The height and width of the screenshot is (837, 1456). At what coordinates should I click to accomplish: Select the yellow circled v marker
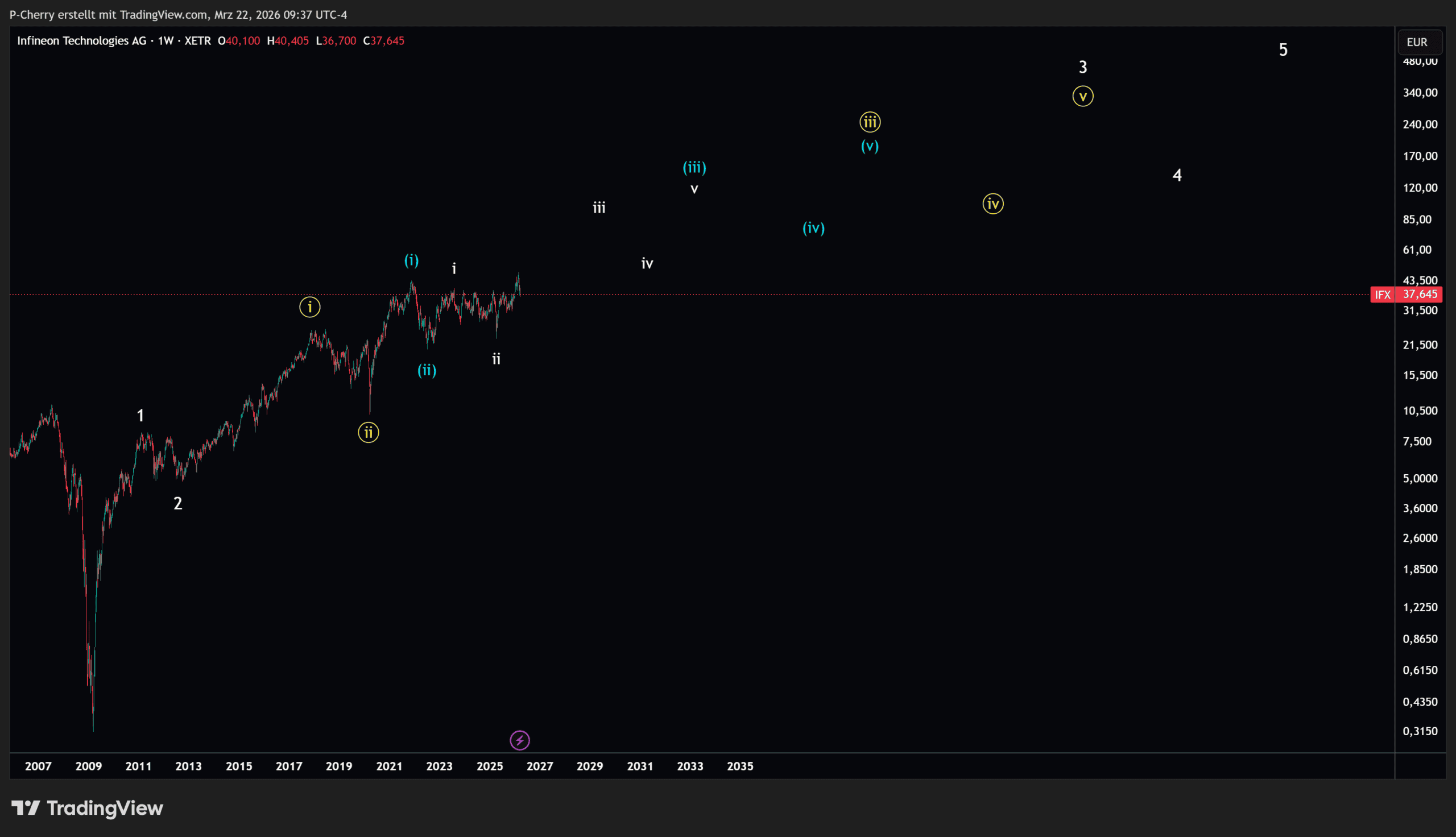click(x=1082, y=96)
